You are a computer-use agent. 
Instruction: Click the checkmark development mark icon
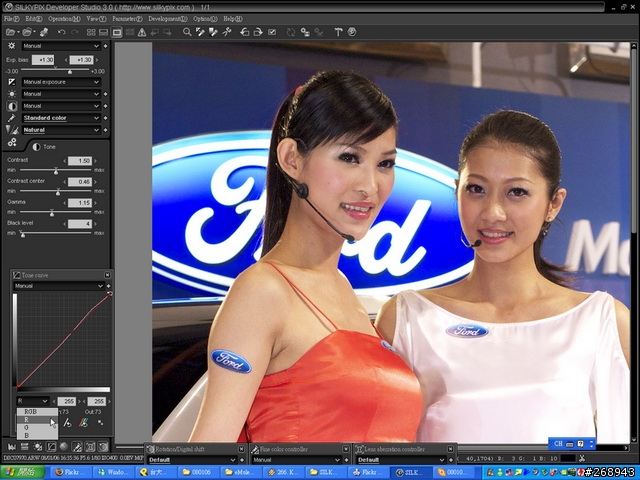point(272,32)
